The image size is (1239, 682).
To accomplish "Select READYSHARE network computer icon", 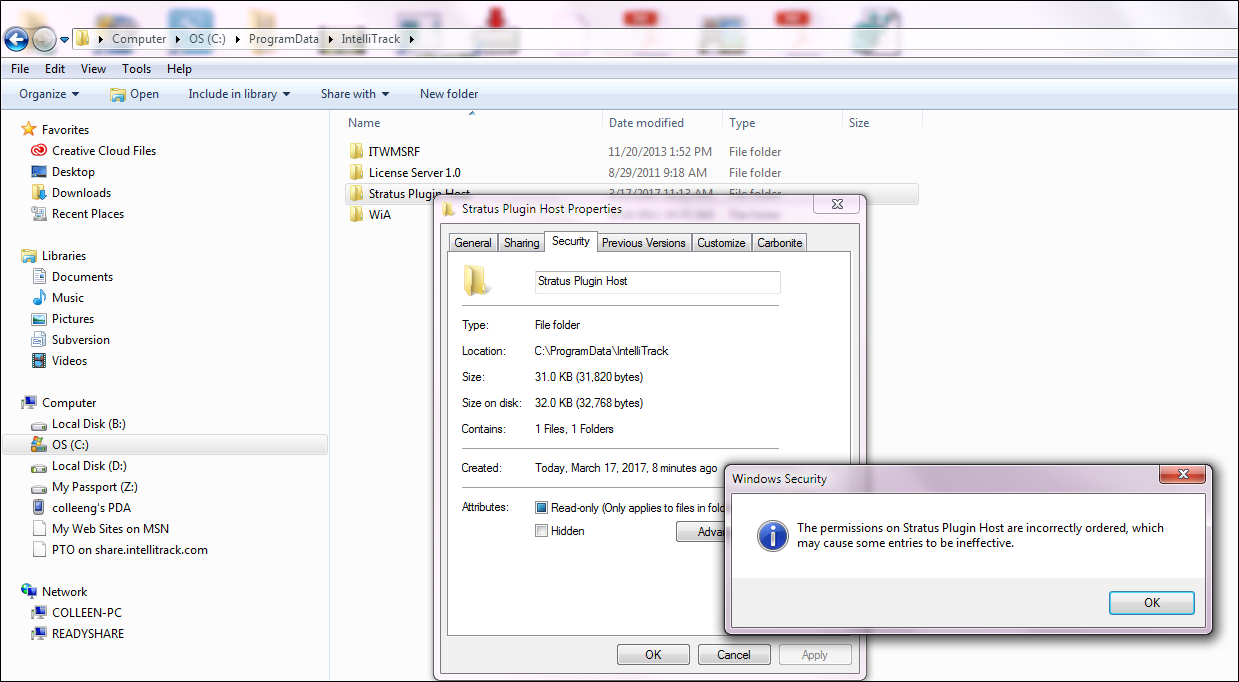I will click(39, 634).
